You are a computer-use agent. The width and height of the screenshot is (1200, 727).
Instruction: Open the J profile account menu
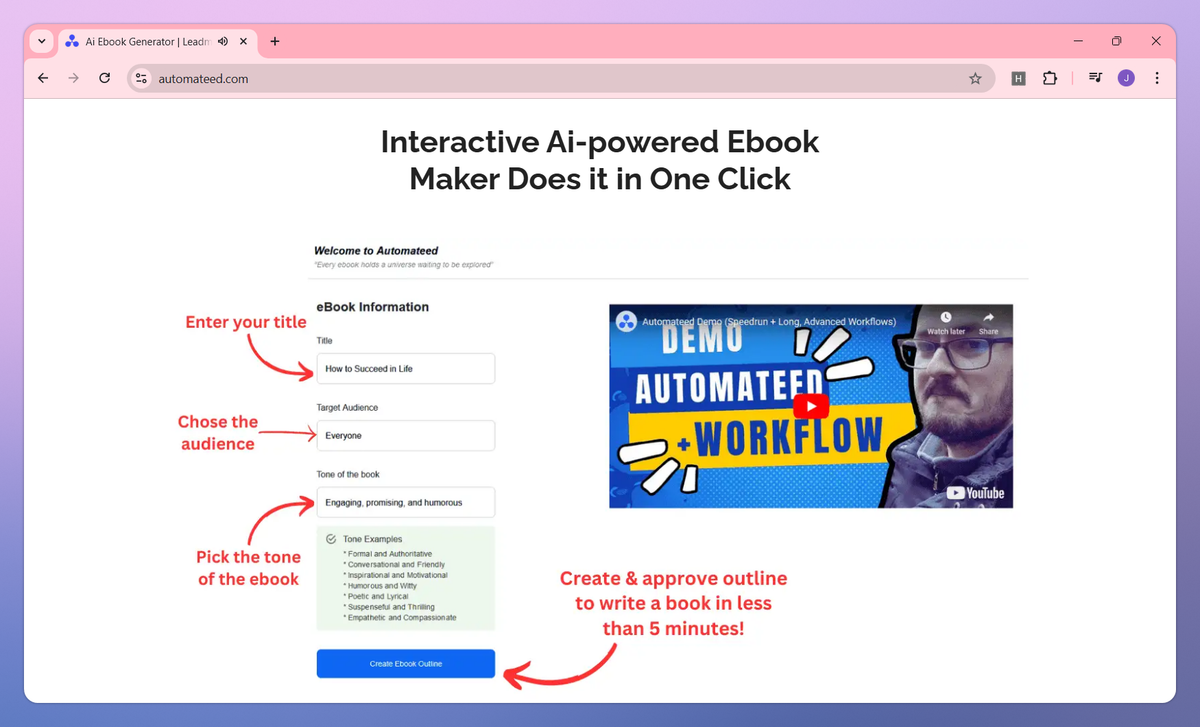[x=1126, y=77]
